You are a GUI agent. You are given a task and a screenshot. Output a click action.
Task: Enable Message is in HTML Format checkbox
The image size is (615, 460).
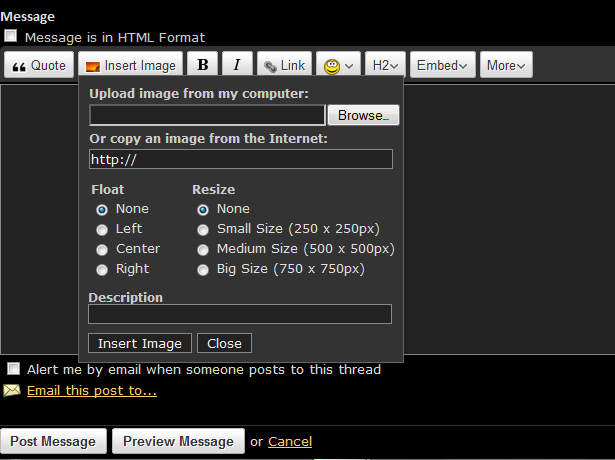coord(11,36)
